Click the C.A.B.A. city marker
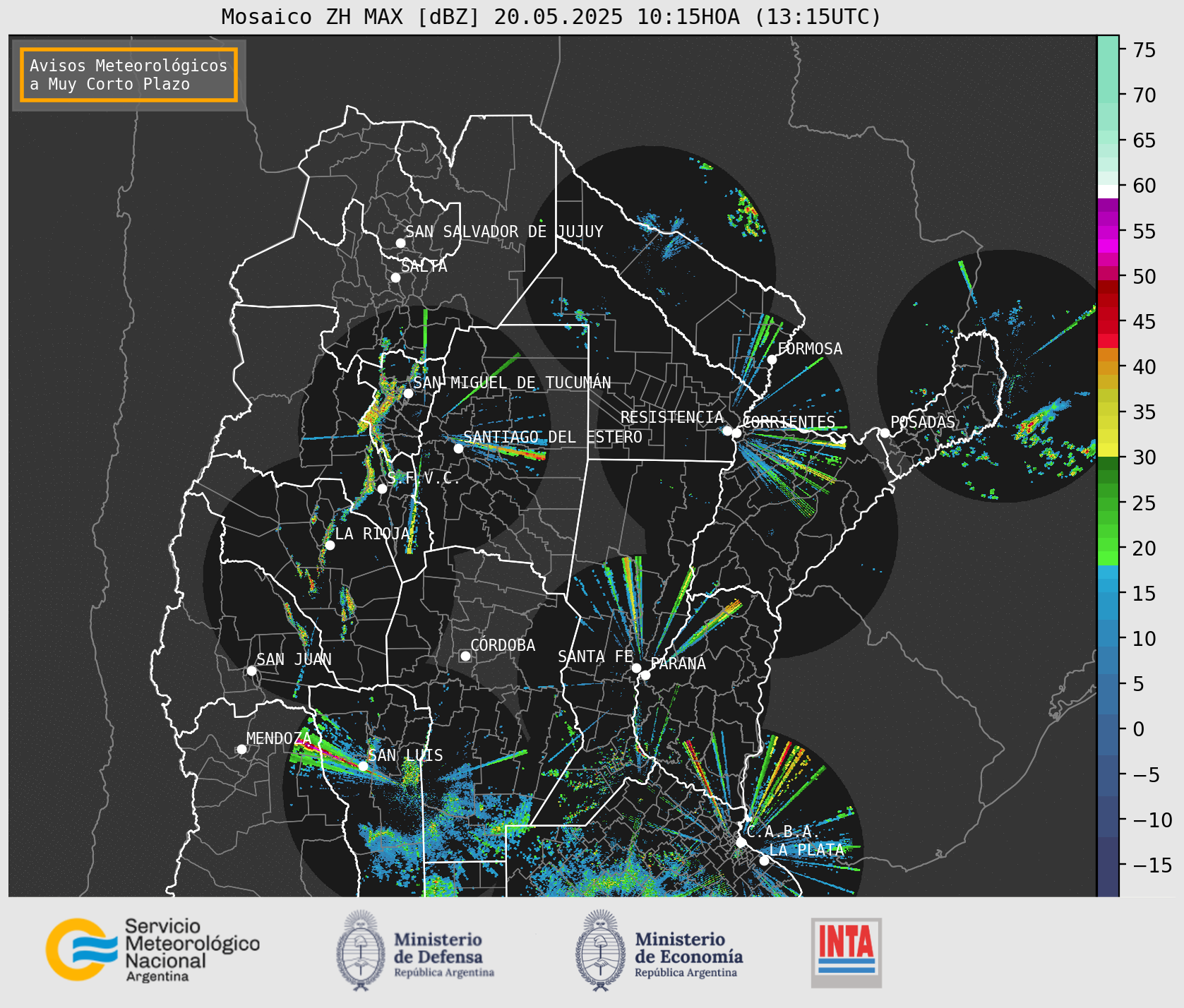The image size is (1184, 1008). 741,842
